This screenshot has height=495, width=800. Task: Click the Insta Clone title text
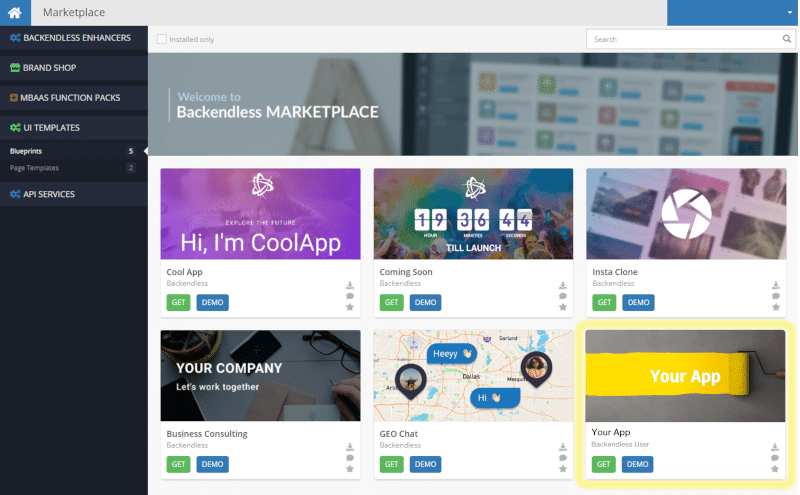615,272
